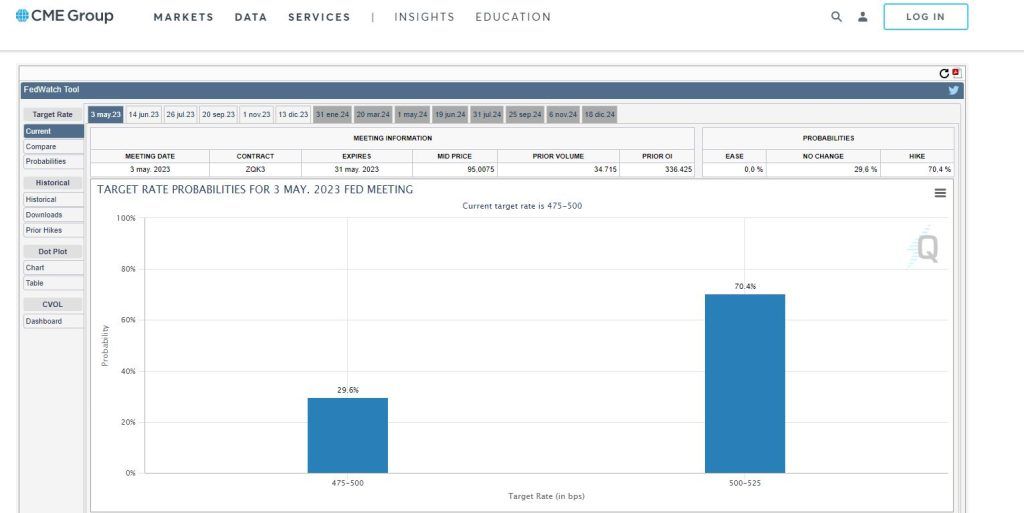Click the 31 may. 2023 expires cell
1024x513 pixels.
[357, 170]
